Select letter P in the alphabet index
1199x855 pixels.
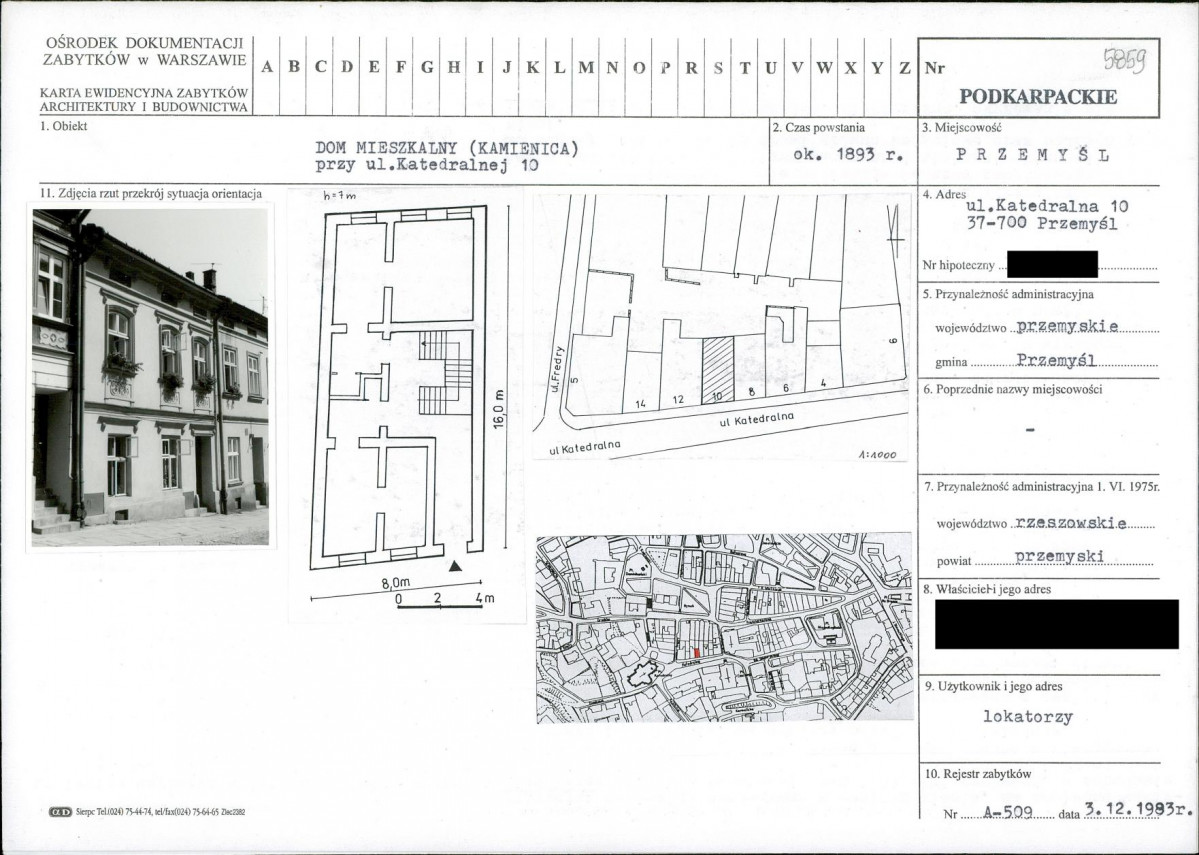point(665,67)
